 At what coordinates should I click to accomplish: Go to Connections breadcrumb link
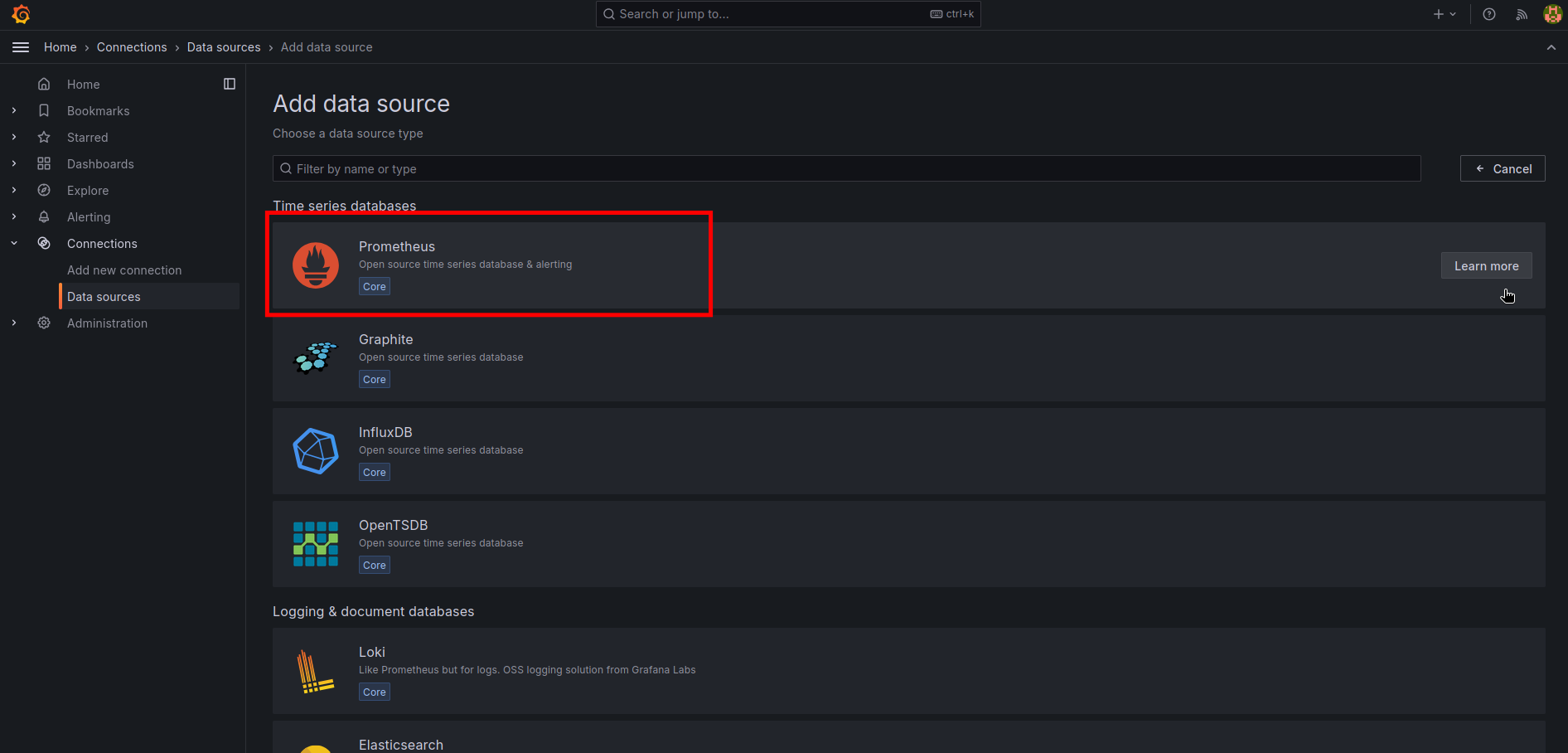point(132,47)
